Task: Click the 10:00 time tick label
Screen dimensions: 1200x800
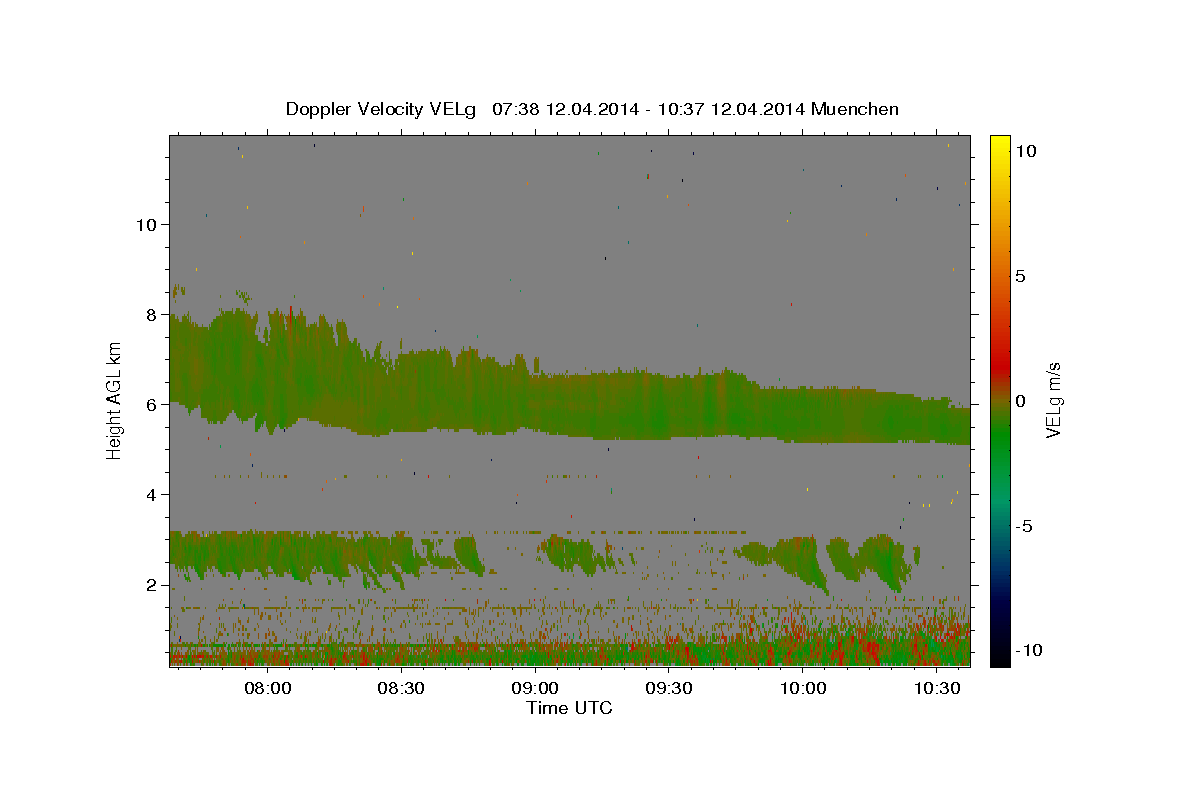Action: tap(802, 688)
